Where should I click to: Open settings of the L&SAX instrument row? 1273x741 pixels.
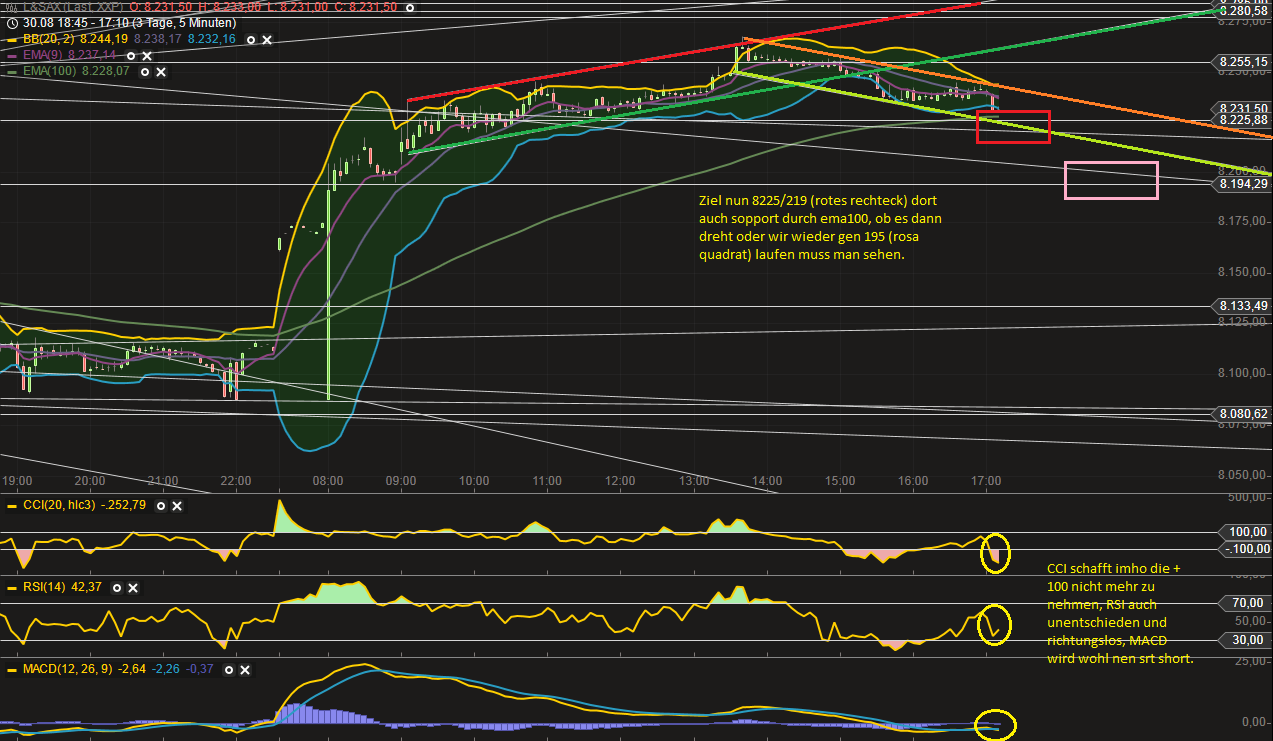coord(410,8)
